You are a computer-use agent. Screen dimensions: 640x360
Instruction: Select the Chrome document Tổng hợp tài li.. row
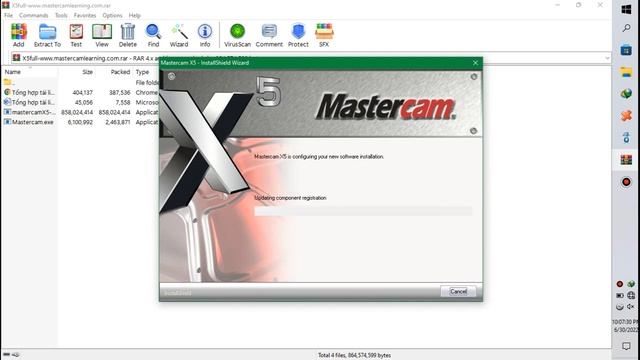point(81,93)
